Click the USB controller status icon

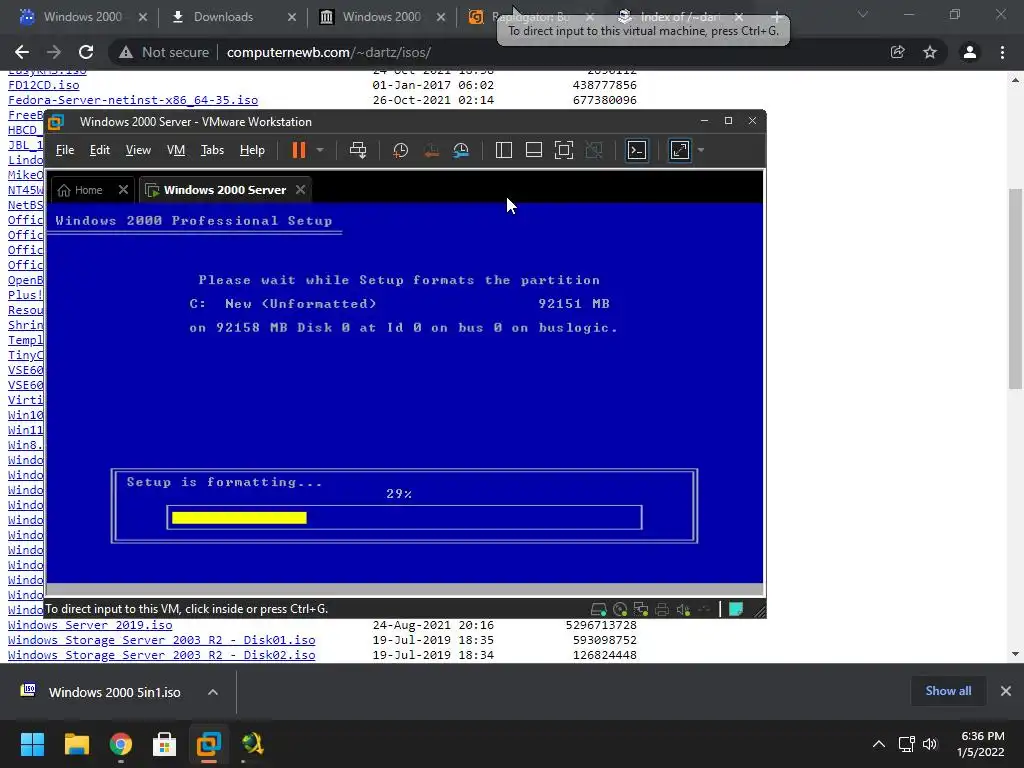point(704,609)
